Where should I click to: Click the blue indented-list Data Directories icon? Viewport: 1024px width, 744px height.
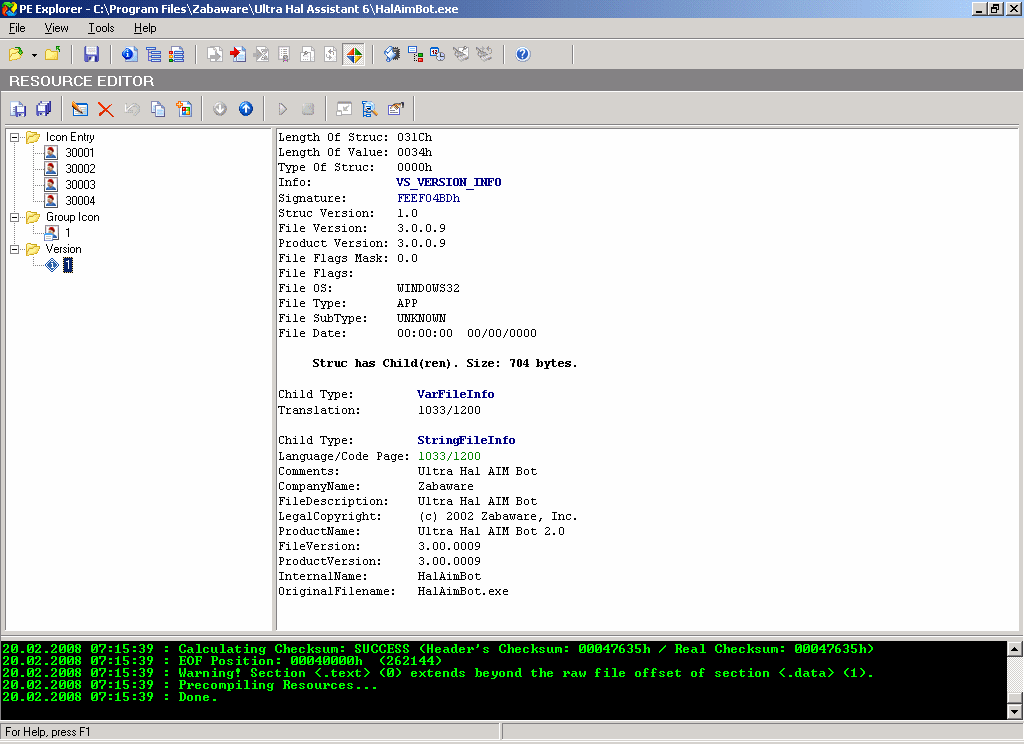click(x=153, y=54)
